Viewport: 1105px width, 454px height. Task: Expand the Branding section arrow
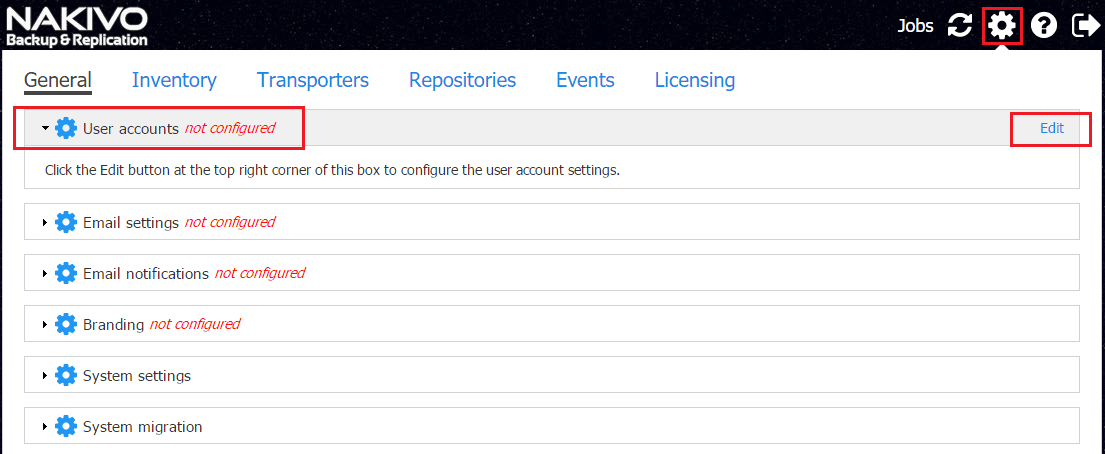point(45,324)
